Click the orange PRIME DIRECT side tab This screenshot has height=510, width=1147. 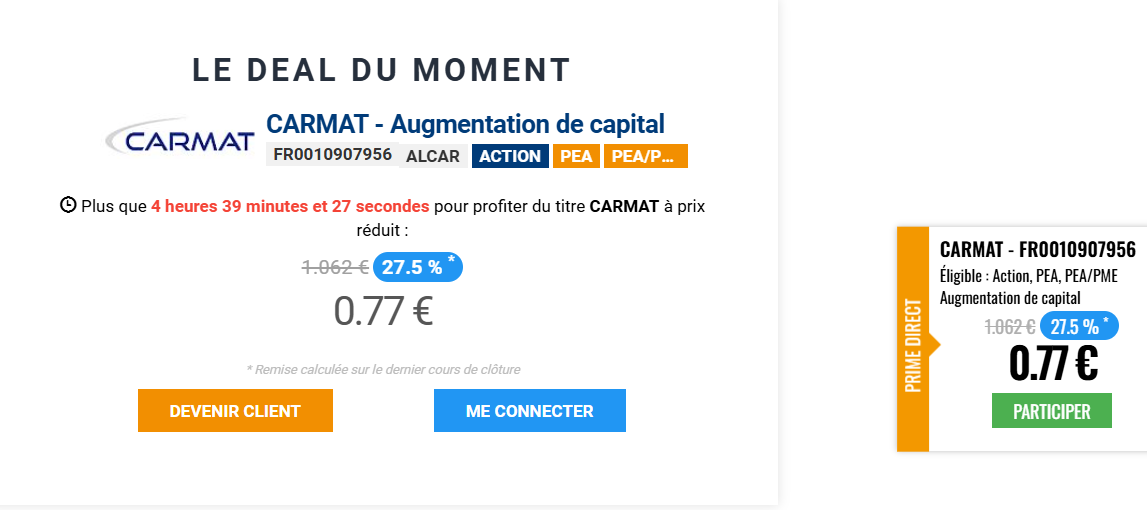(x=913, y=339)
